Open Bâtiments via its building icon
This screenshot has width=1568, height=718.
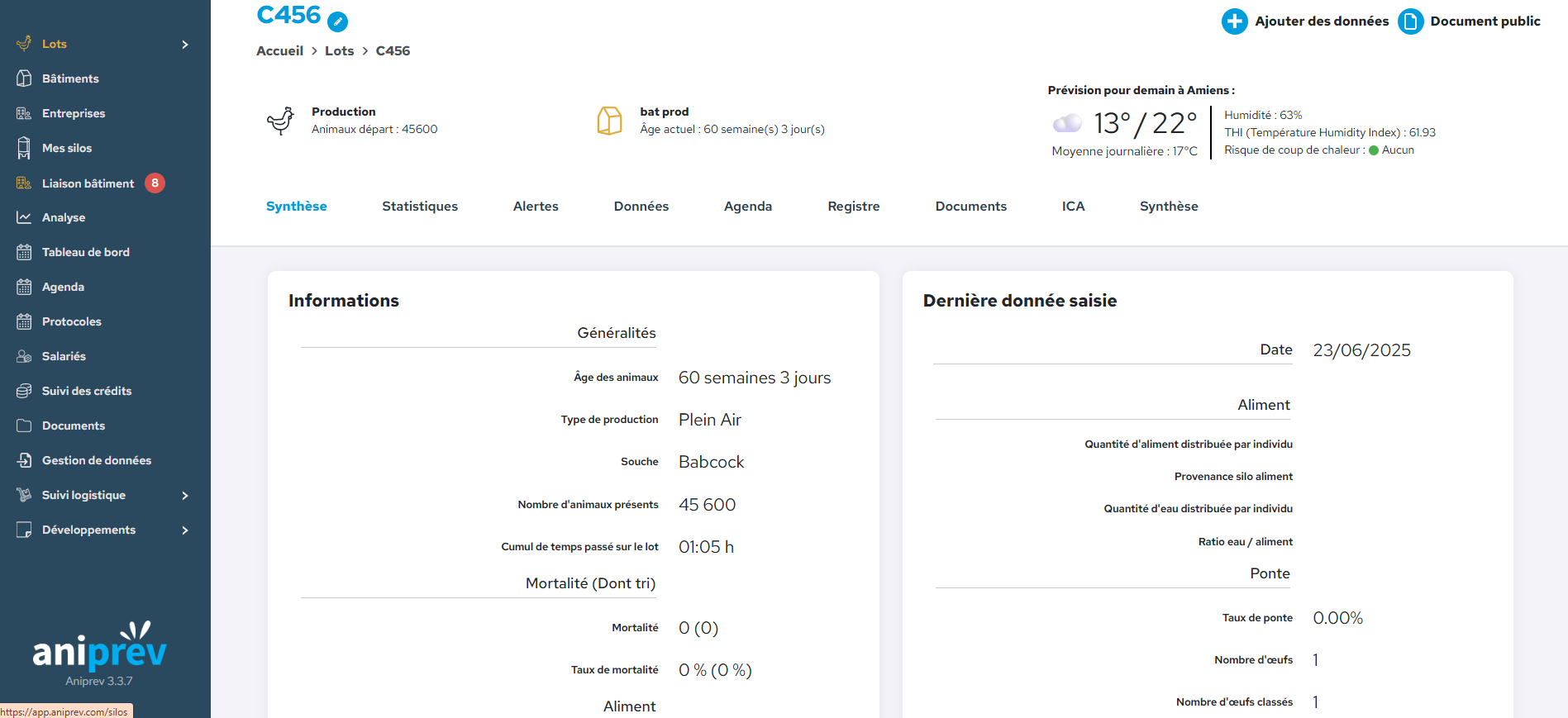24,78
